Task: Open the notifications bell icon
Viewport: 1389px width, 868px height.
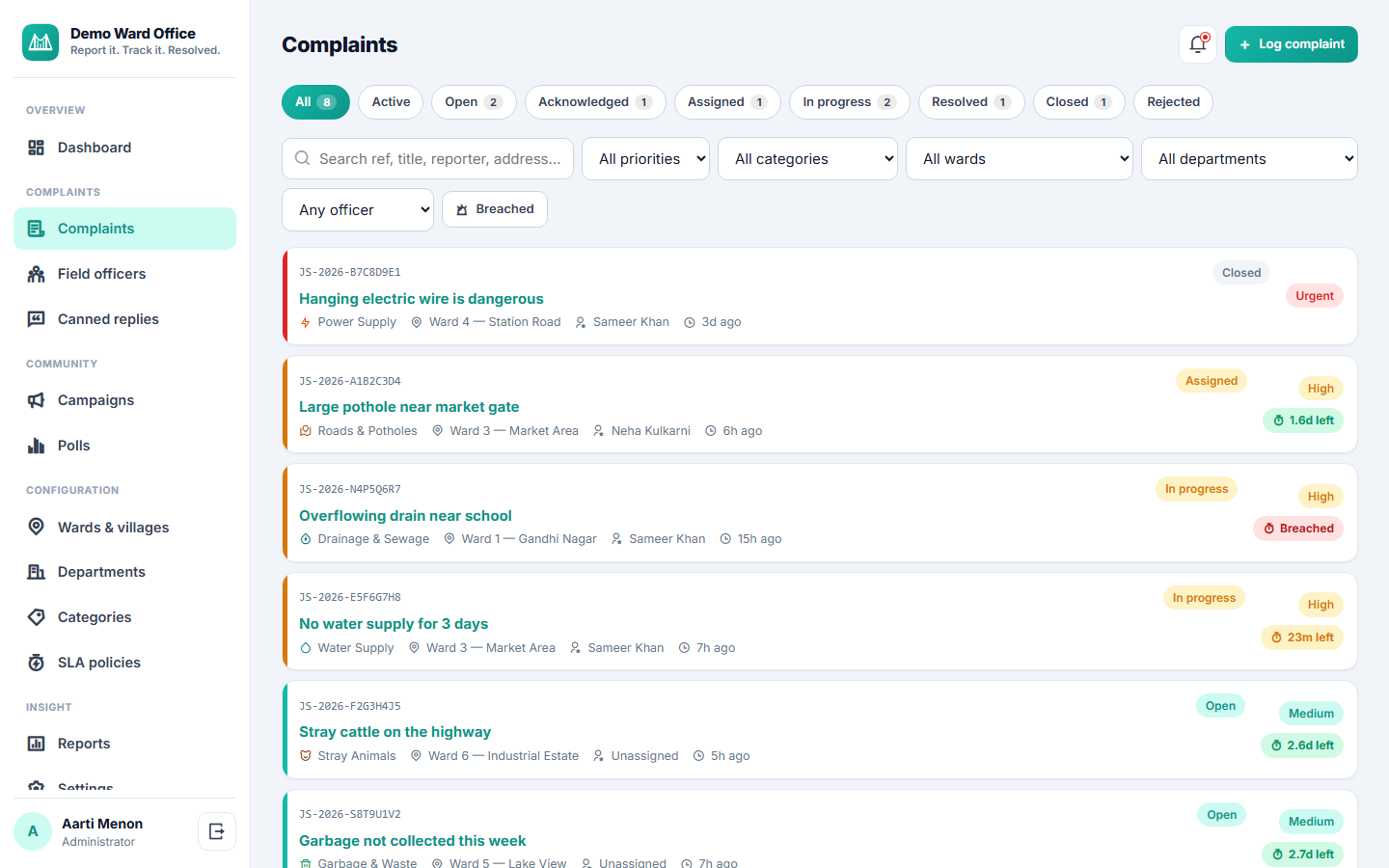Action: tap(1198, 44)
